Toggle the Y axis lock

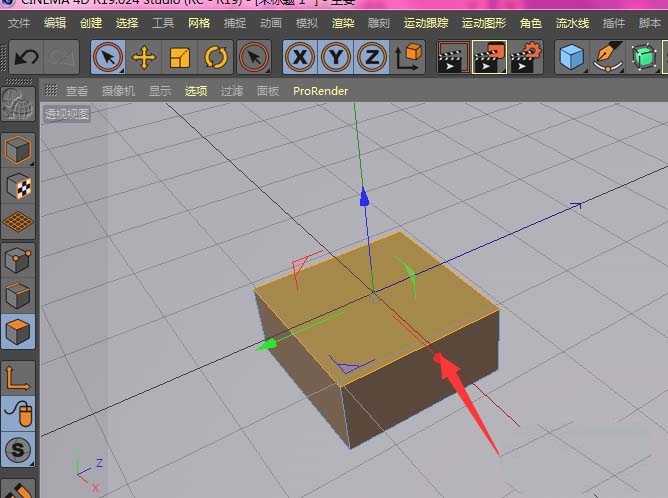tap(335, 57)
